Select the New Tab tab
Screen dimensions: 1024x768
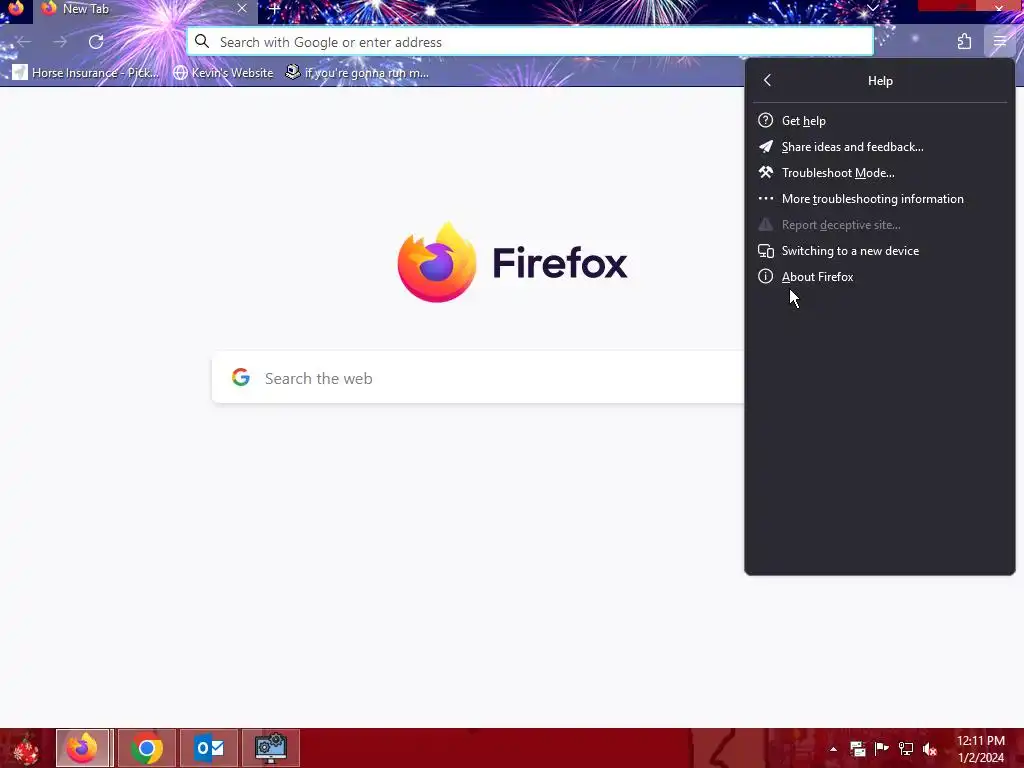coord(145,9)
